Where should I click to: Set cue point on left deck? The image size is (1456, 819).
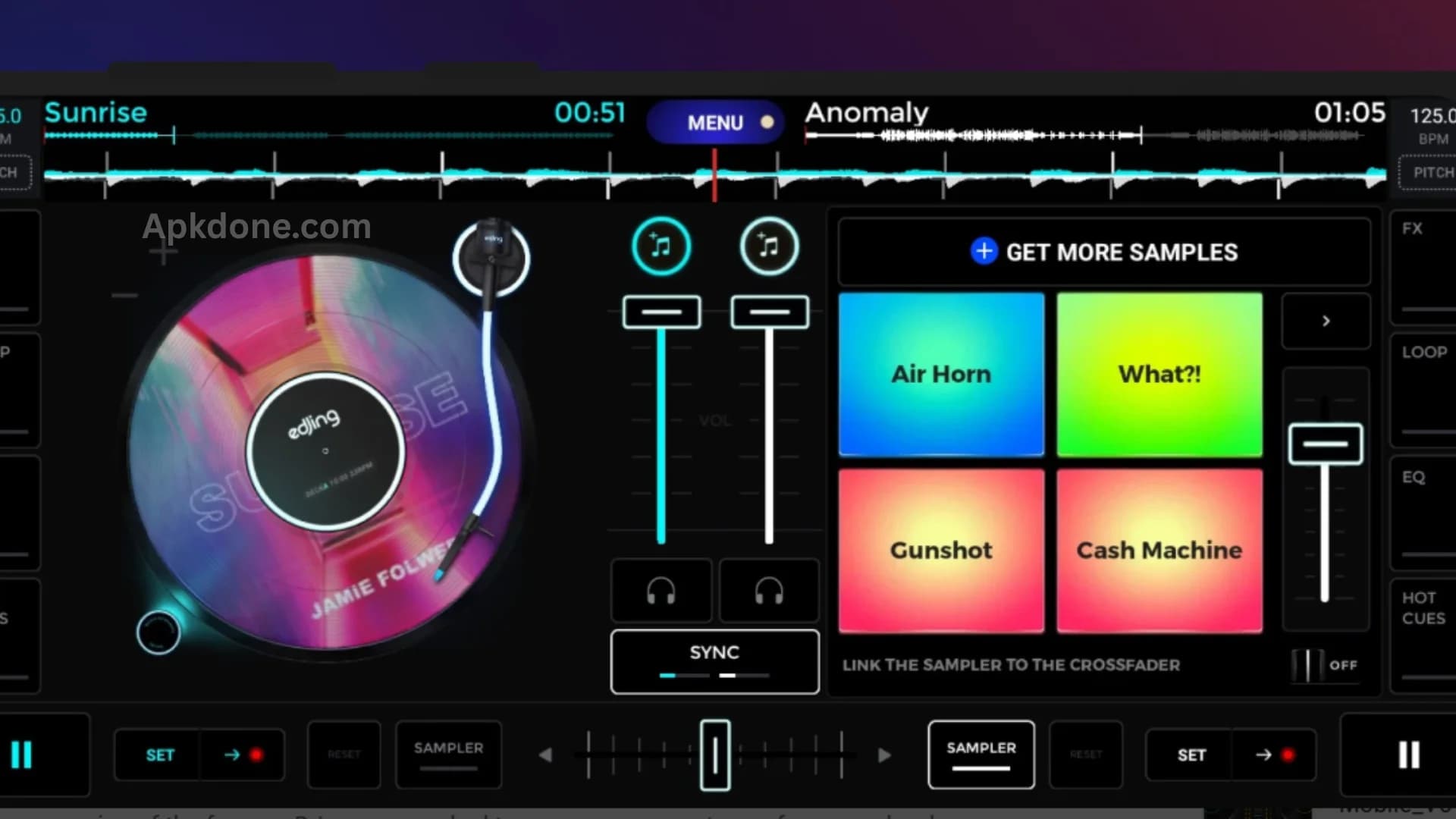pyautogui.click(x=159, y=755)
